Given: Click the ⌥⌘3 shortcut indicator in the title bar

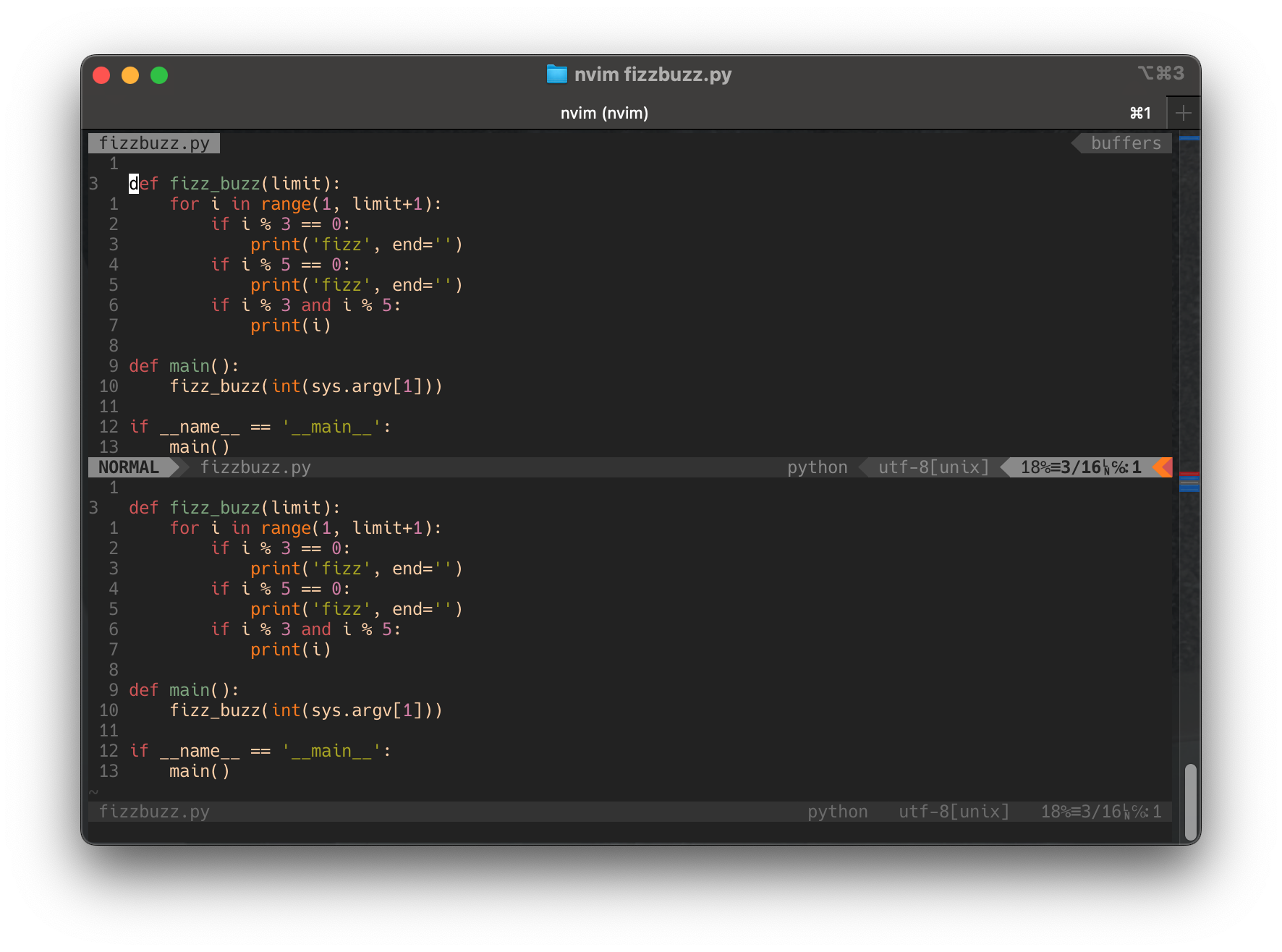Looking at the screenshot, I should tap(1163, 73).
